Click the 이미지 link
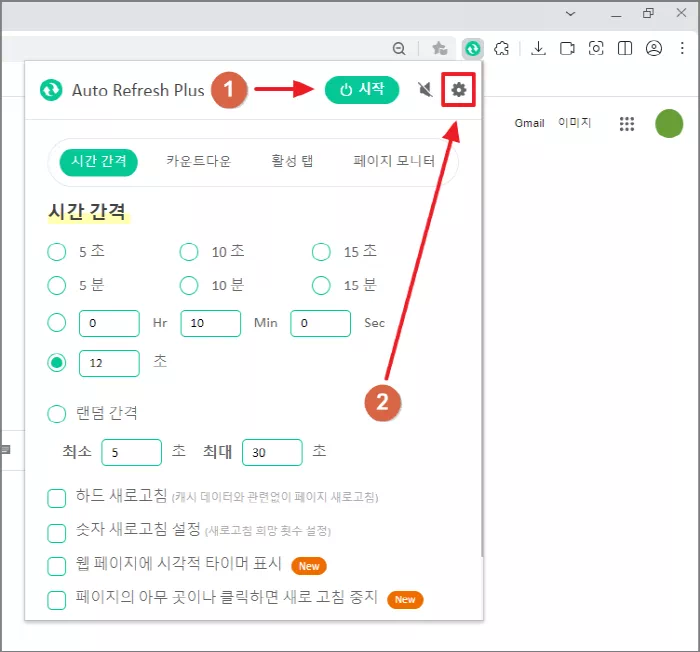 tap(575, 123)
